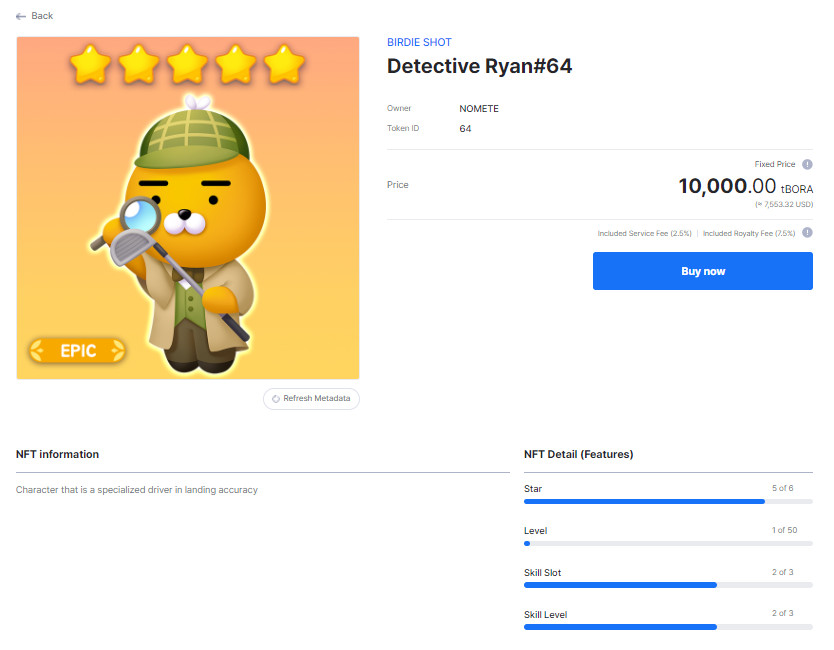Click the '5 of 6' Star value
Image resolution: width=834 pixels, height=650 pixels.
(x=782, y=488)
